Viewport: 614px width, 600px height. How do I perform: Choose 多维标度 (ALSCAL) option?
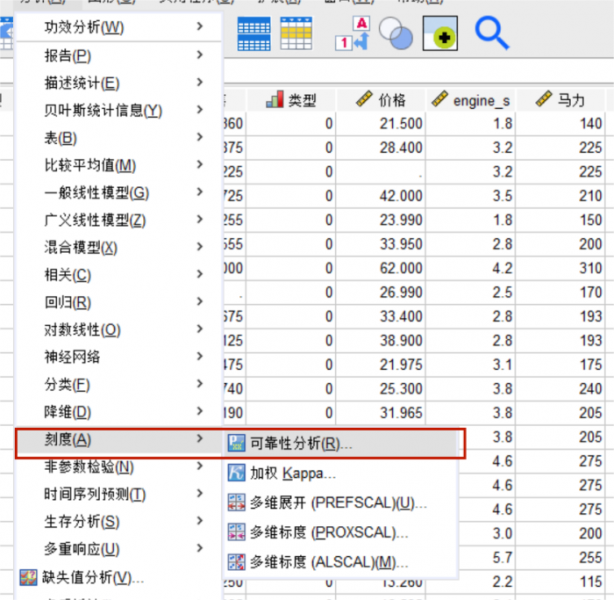[x=322, y=561]
